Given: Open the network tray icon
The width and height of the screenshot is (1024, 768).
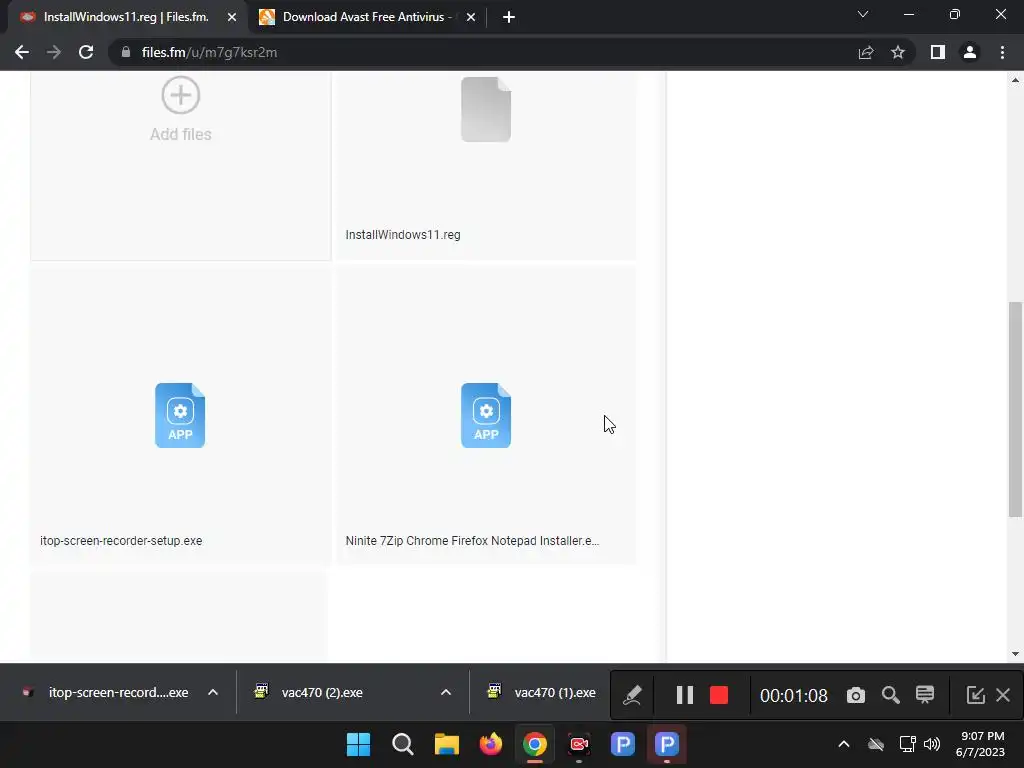Looking at the screenshot, I should click(x=907, y=744).
